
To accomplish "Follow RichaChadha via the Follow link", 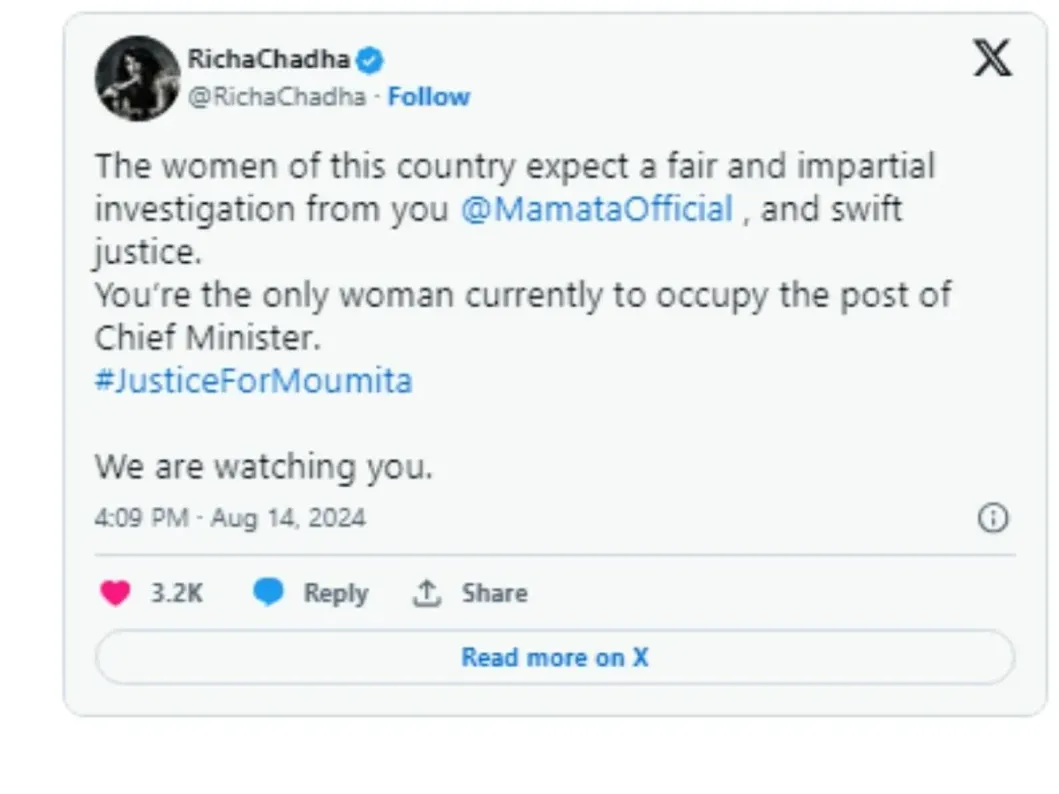I will tap(430, 96).
